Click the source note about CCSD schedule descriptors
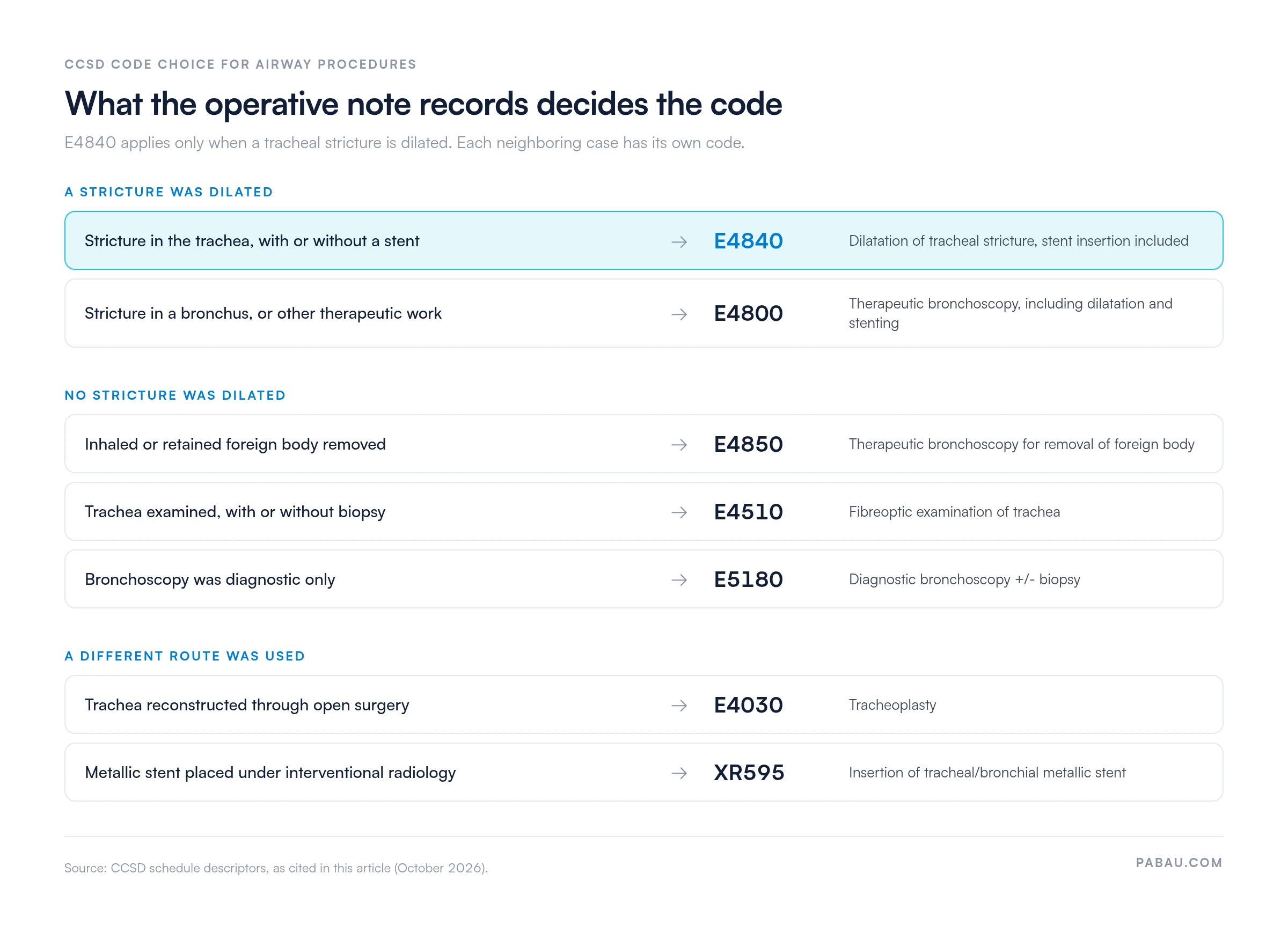 click(x=276, y=868)
